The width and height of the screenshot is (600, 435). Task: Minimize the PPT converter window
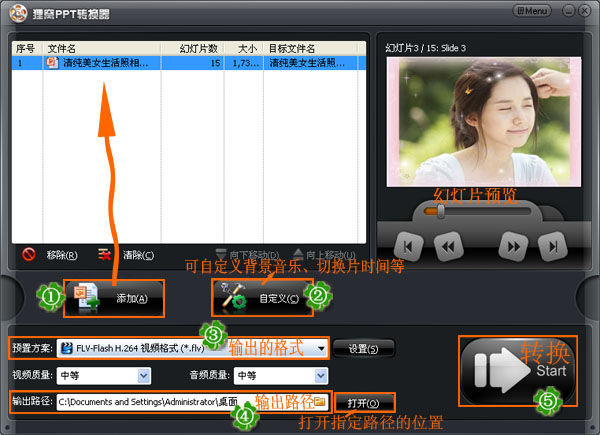569,11
